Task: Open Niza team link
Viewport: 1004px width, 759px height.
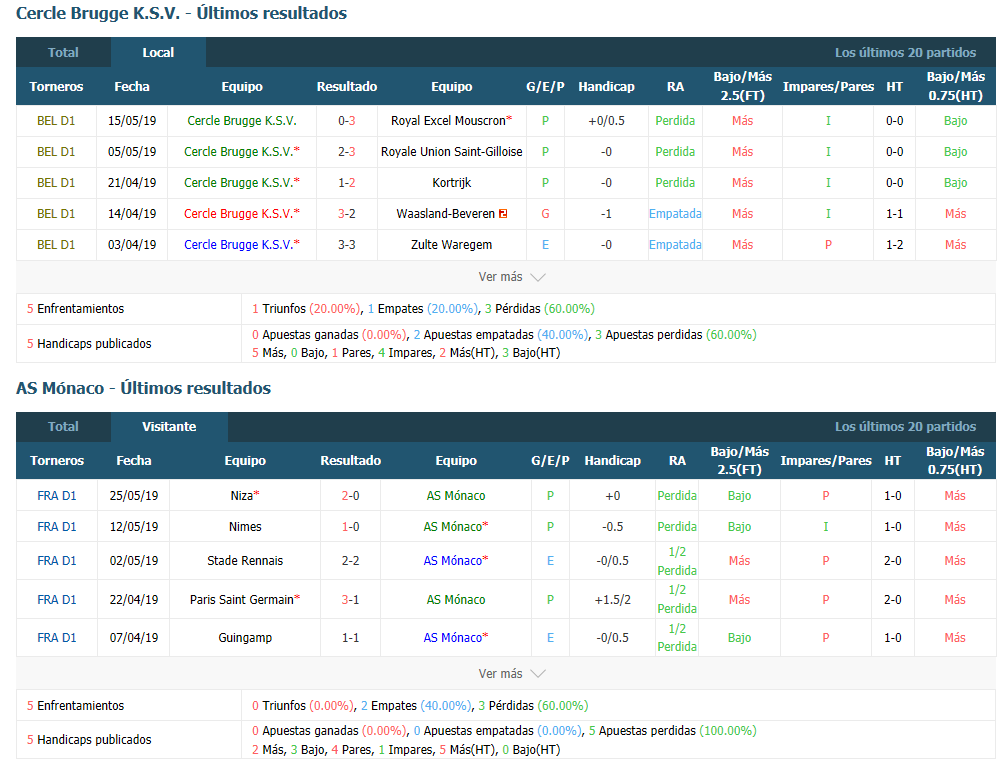Action: (241, 496)
